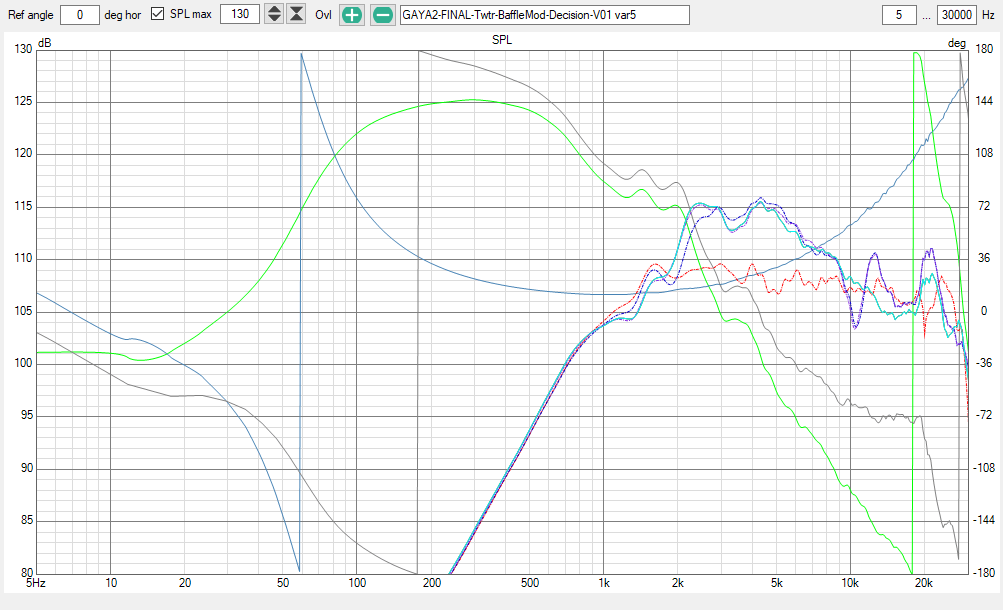Click the "5Hz" frequency axis label
This screenshot has height=610, width=1003.
(36, 583)
